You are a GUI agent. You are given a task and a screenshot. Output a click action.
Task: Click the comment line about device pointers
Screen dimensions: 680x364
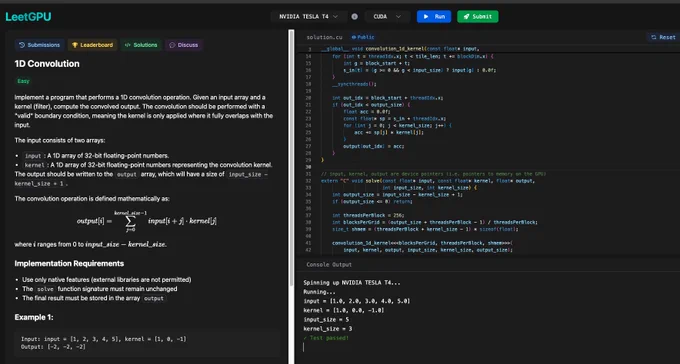pos(433,174)
